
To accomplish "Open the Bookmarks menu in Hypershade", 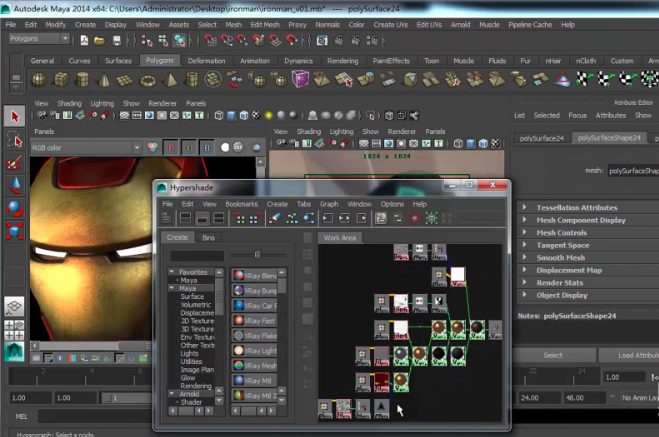I will coord(242,204).
